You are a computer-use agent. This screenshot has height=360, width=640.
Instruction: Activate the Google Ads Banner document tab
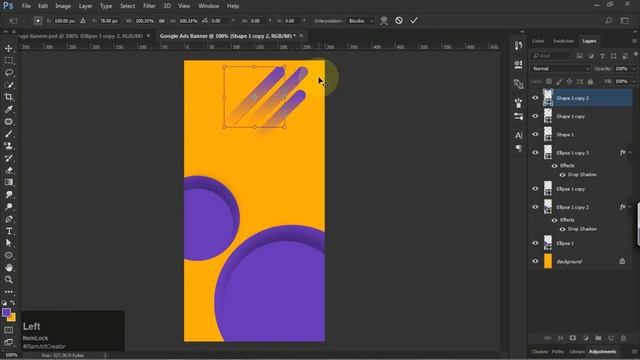(x=227, y=36)
